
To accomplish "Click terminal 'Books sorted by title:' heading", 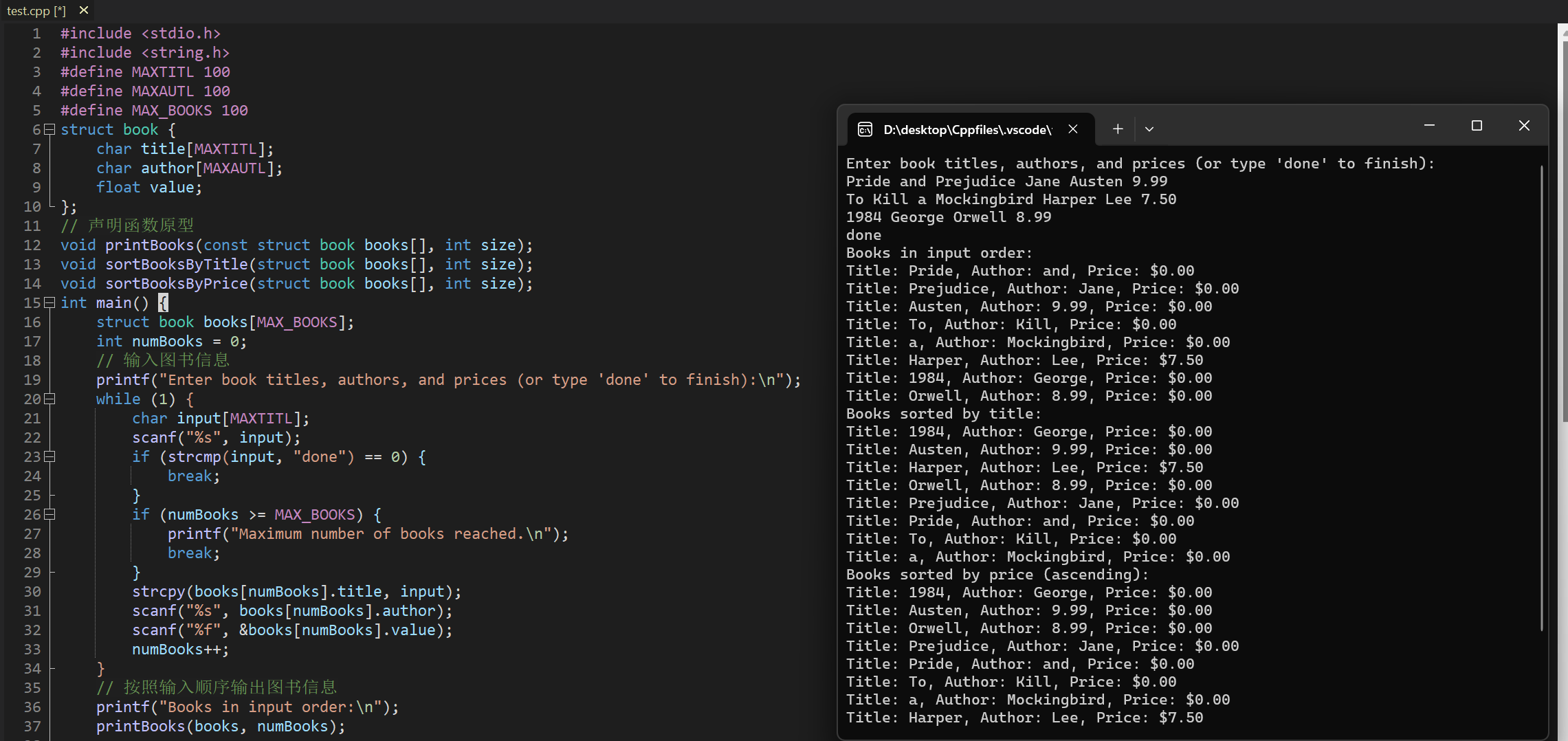I will pyautogui.click(x=944, y=414).
